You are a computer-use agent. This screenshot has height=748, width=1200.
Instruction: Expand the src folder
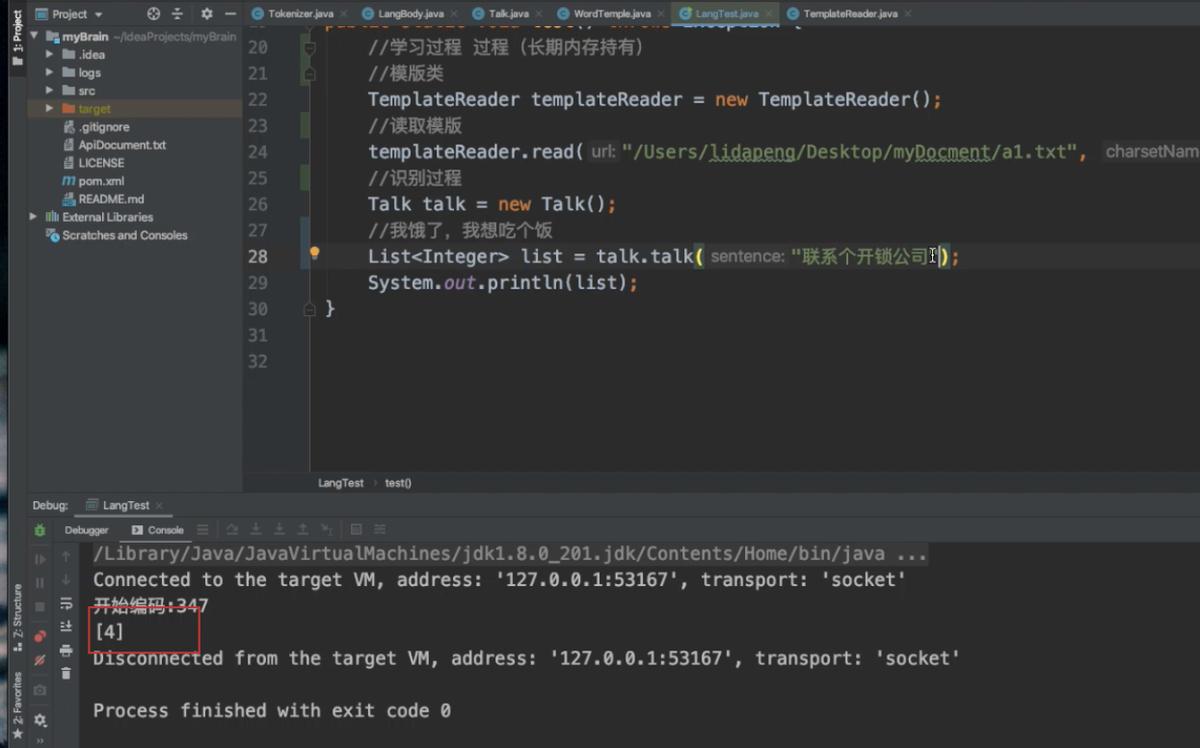pos(49,91)
